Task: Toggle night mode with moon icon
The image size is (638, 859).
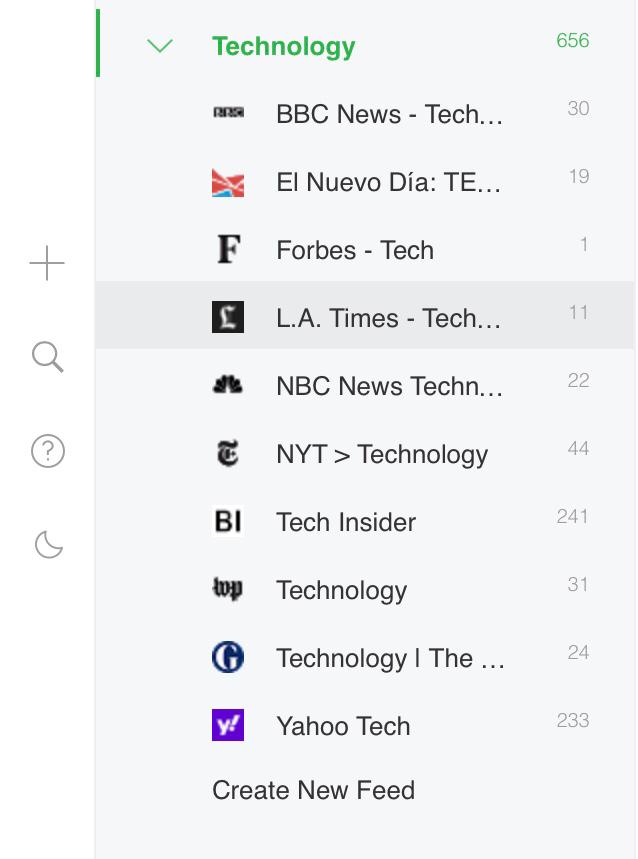Action: [x=48, y=544]
